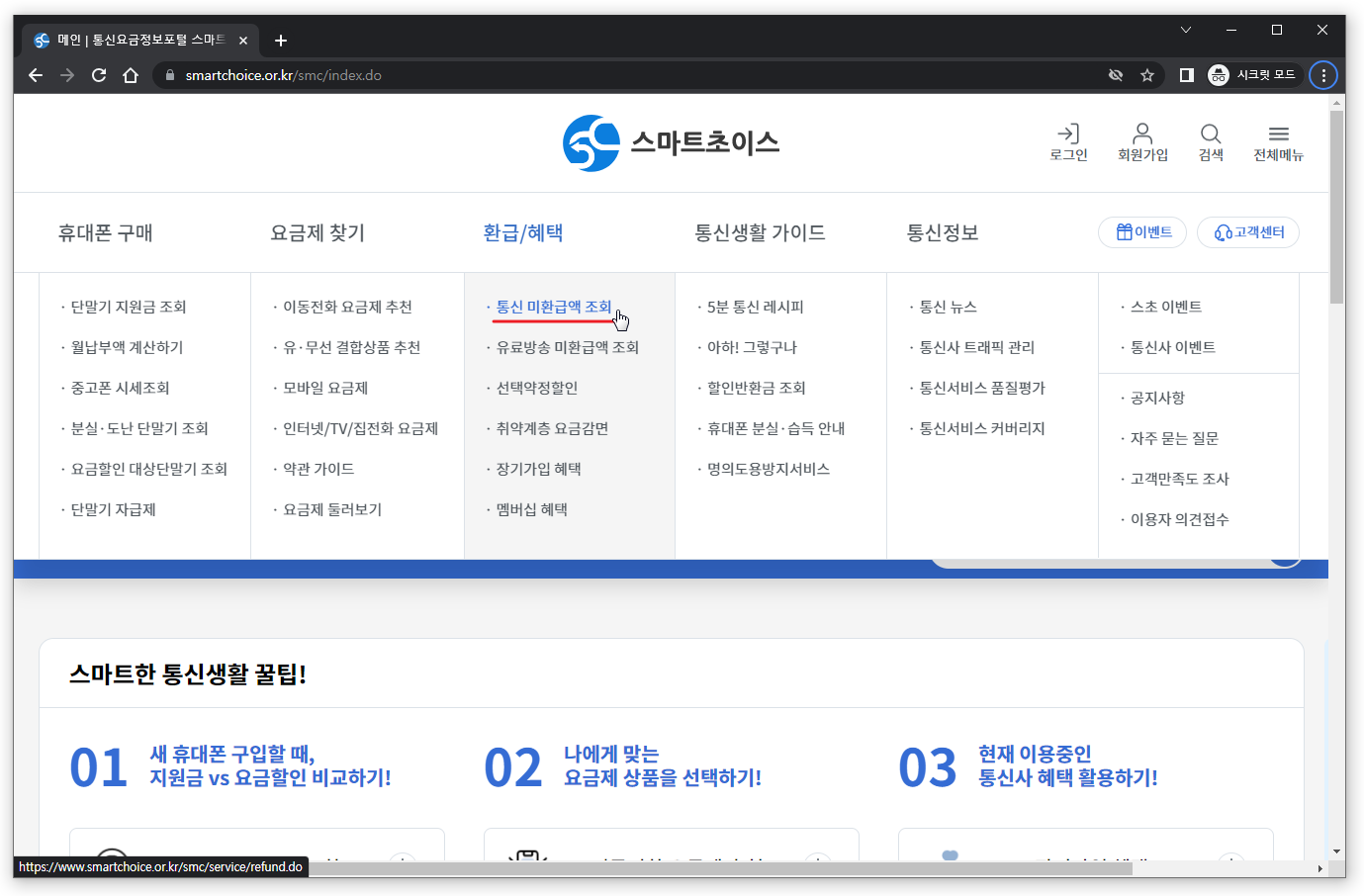Select 스초 이벤트
This screenshot has width=1364, height=896.
pyautogui.click(x=1166, y=307)
